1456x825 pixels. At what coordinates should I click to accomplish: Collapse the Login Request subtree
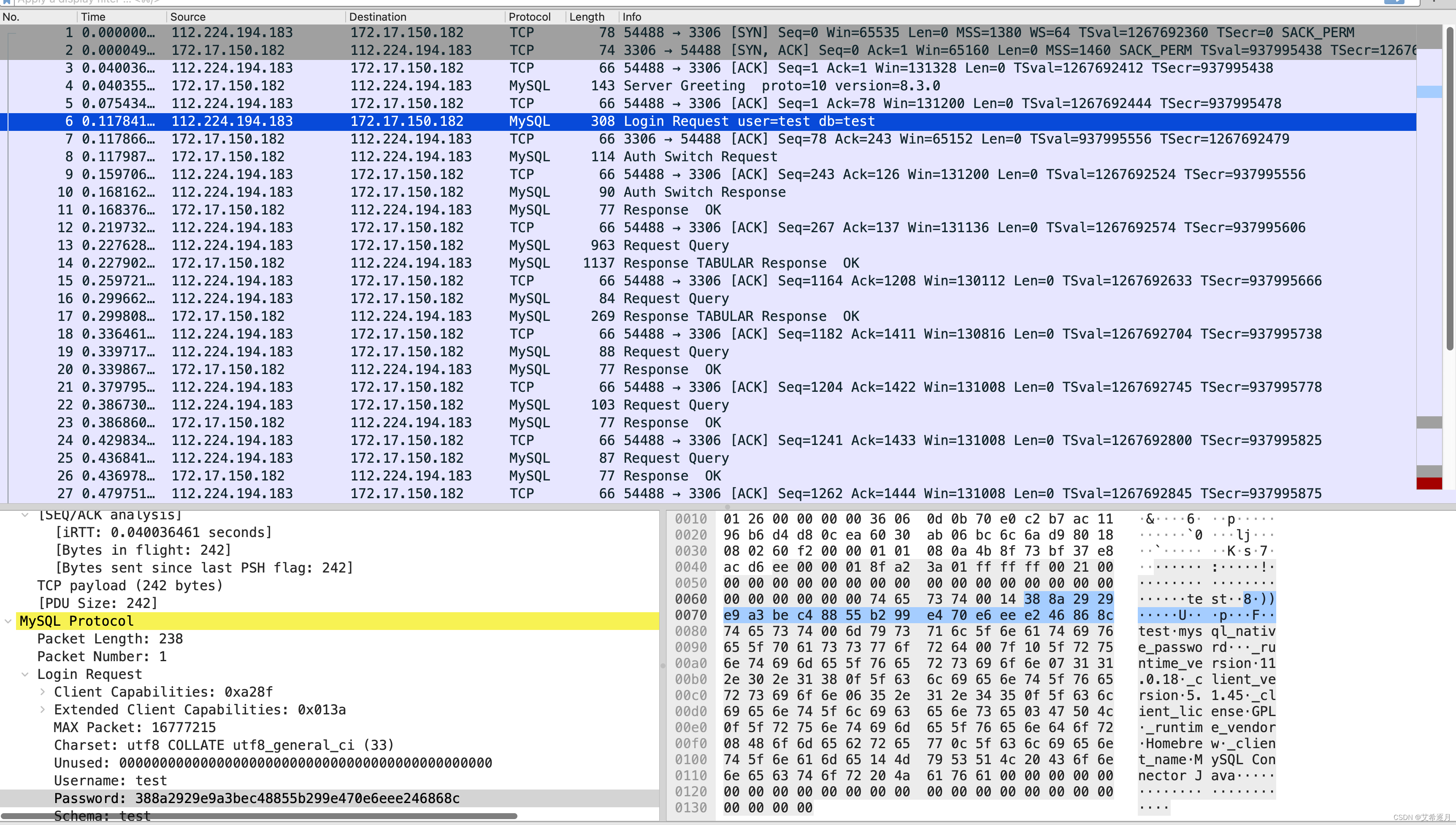pyautogui.click(x=25, y=674)
